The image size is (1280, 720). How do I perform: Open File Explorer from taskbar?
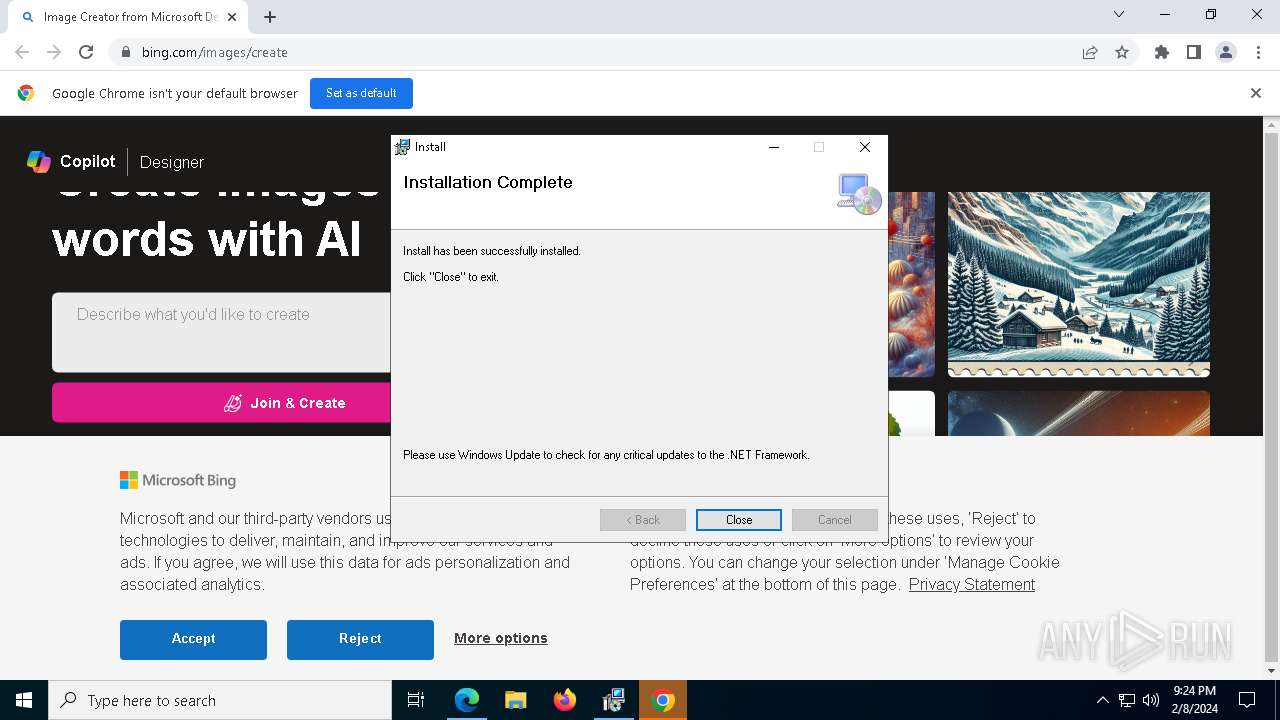pos(515,700)
